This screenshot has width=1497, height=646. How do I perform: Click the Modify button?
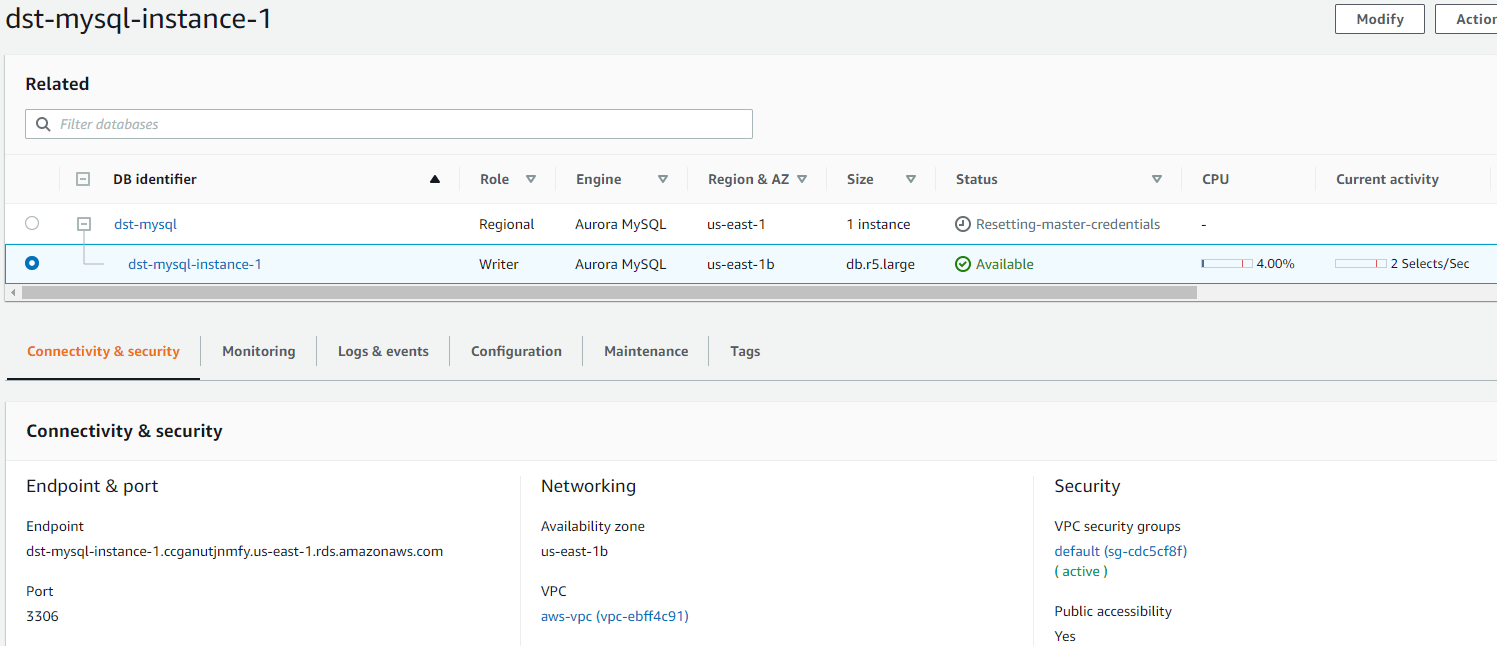click(x=1380, y=19)
